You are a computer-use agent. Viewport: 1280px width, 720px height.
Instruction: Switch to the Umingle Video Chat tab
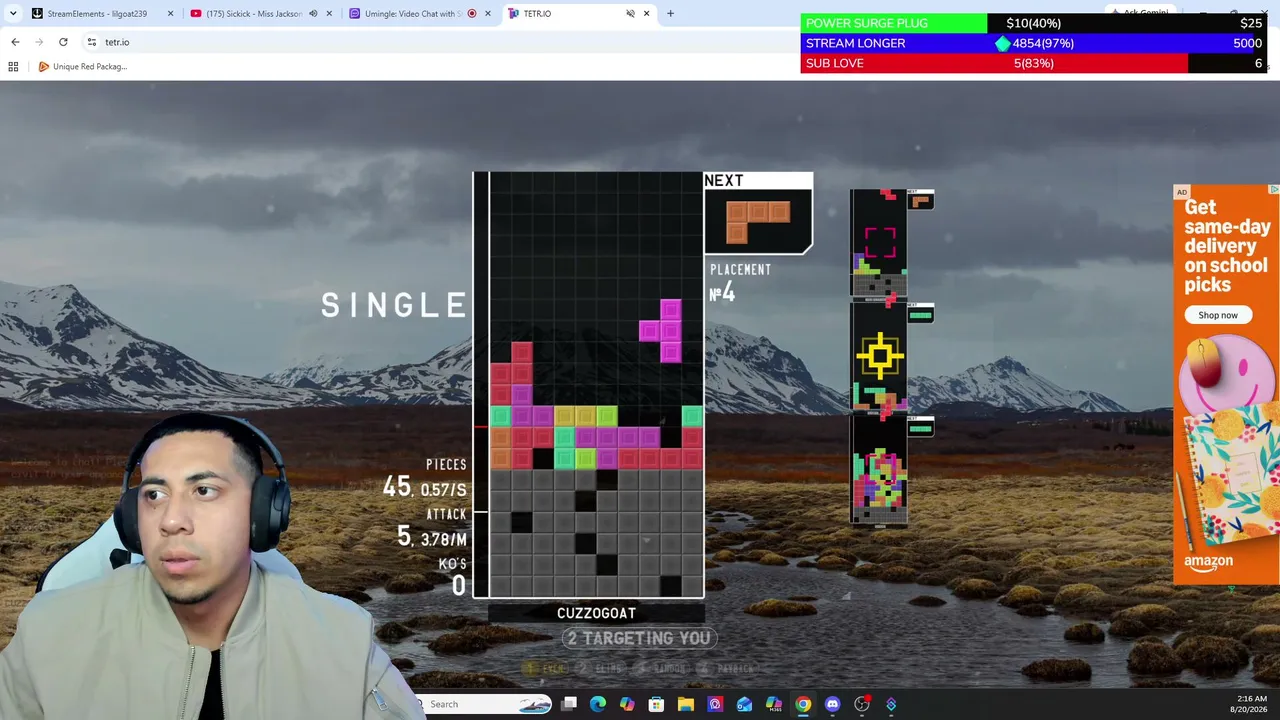point(420,14)
